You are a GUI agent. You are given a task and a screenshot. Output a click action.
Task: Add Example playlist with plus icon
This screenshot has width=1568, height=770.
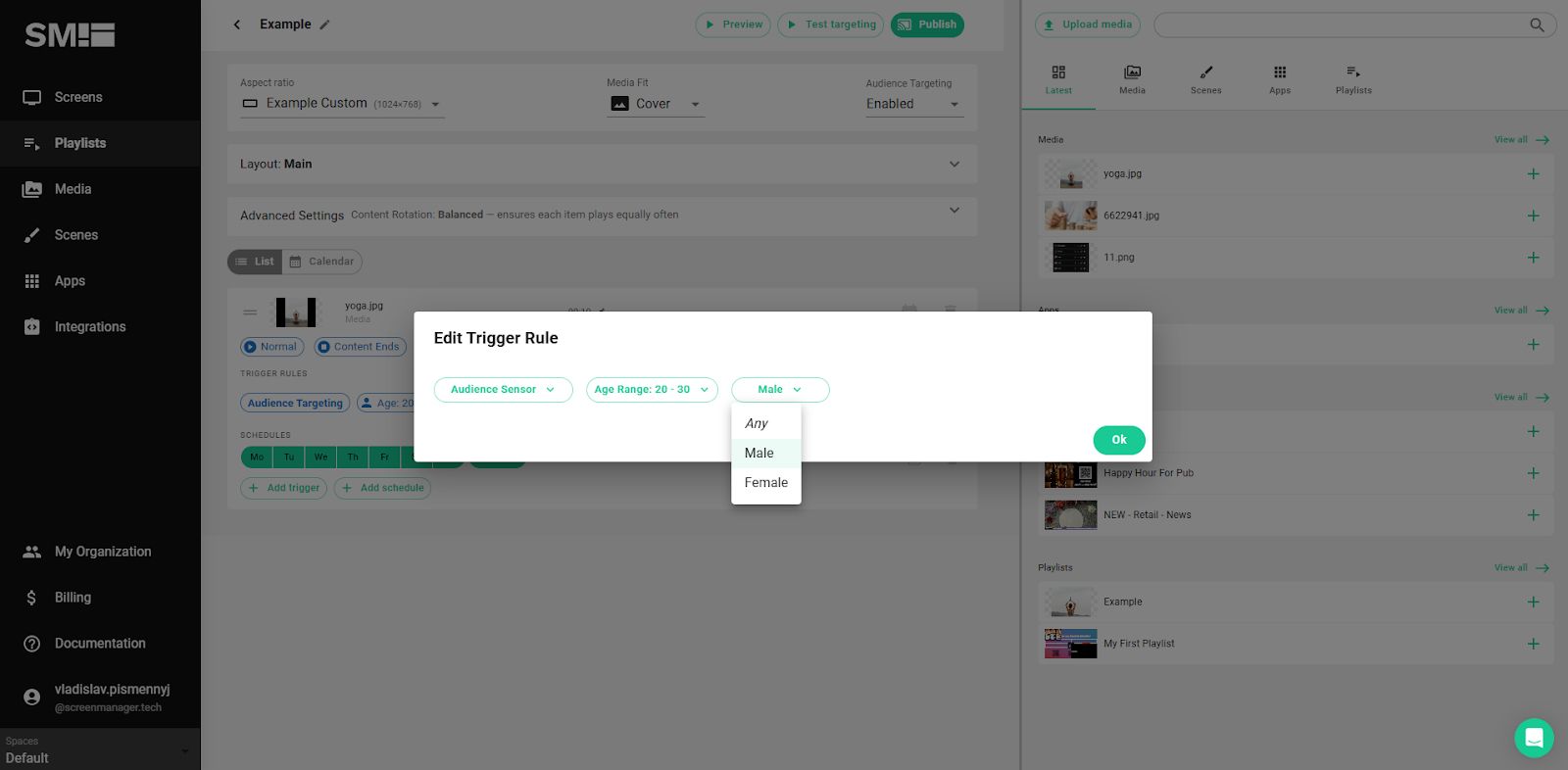(x=1533, y=602)
